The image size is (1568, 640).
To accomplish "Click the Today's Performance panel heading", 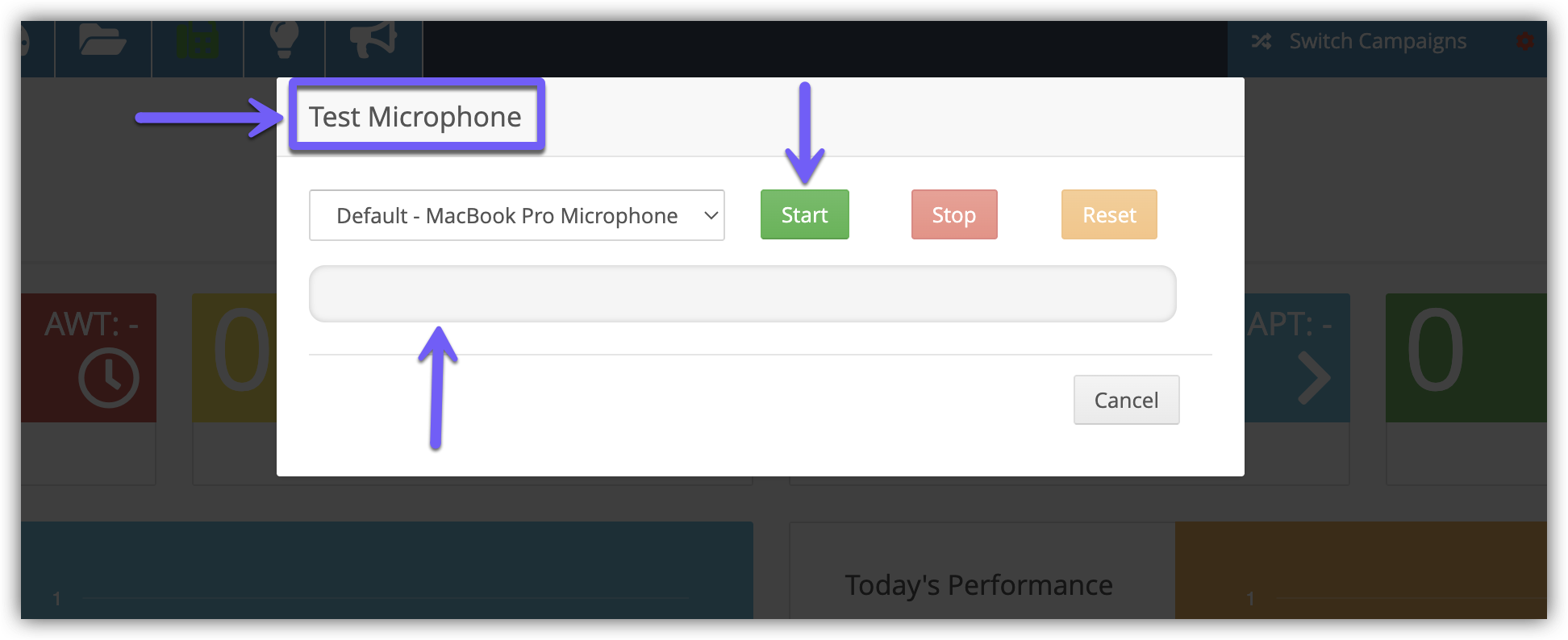I will pos(978,584).
